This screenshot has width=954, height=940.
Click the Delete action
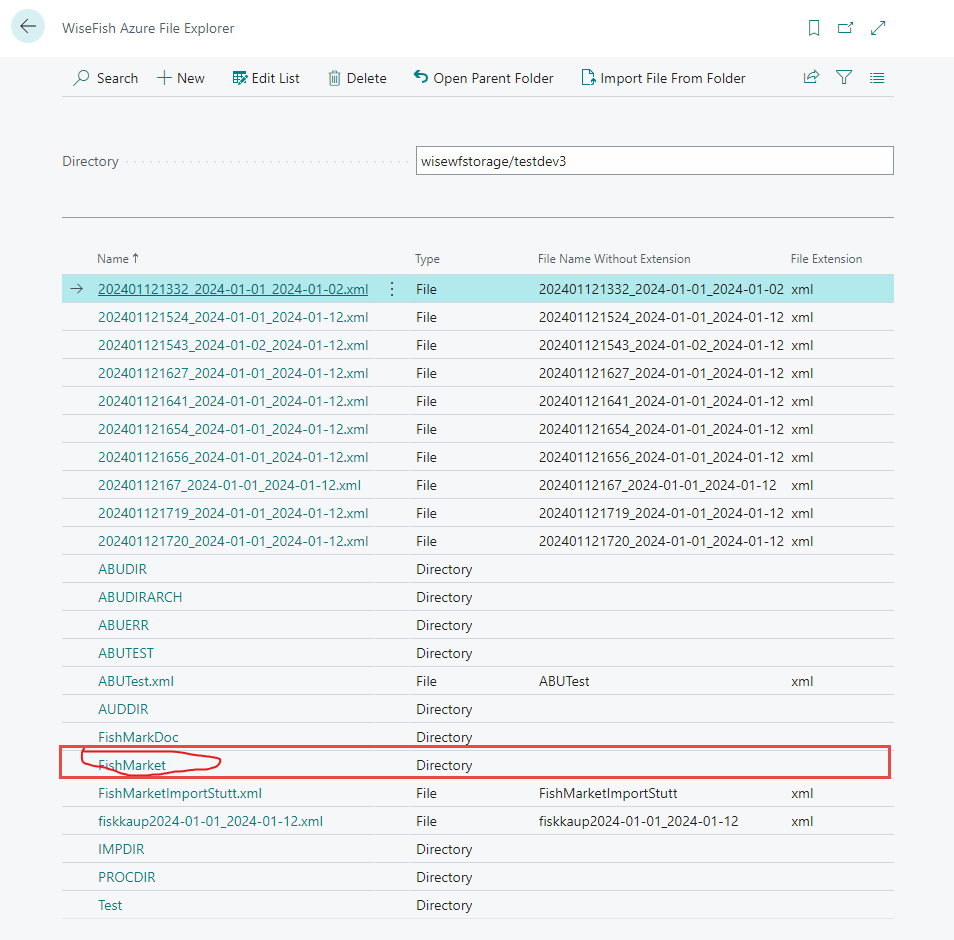357,78
